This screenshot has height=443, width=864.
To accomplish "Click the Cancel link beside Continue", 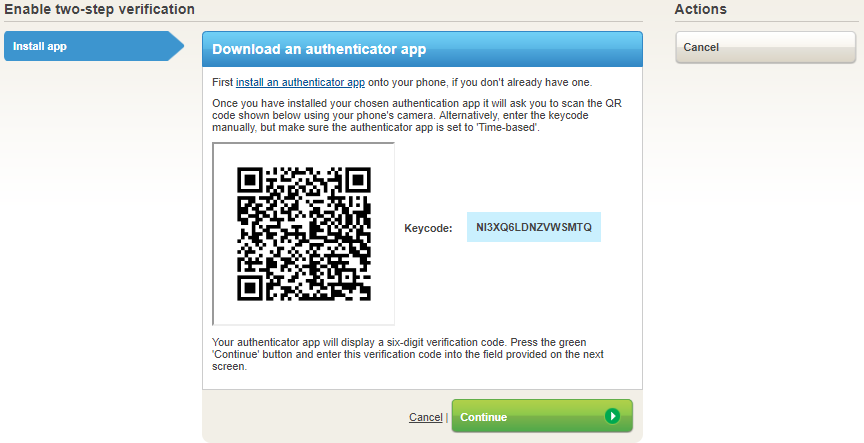I will click(x=425, y=417).
